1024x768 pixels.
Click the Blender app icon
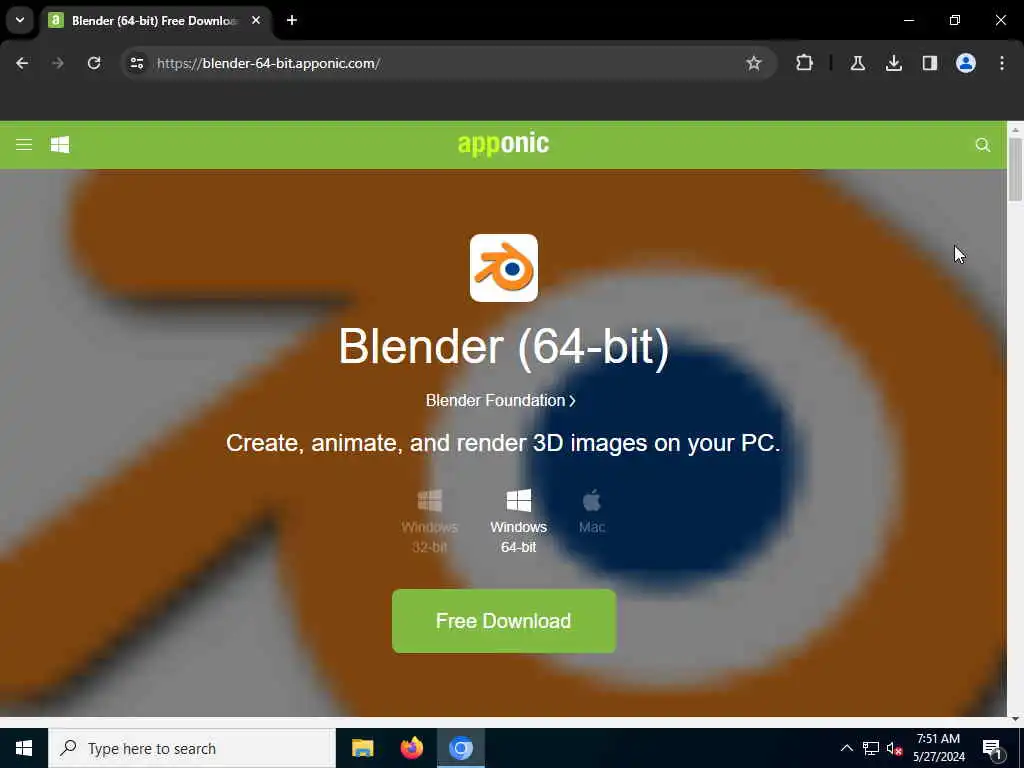pos(504,268)
